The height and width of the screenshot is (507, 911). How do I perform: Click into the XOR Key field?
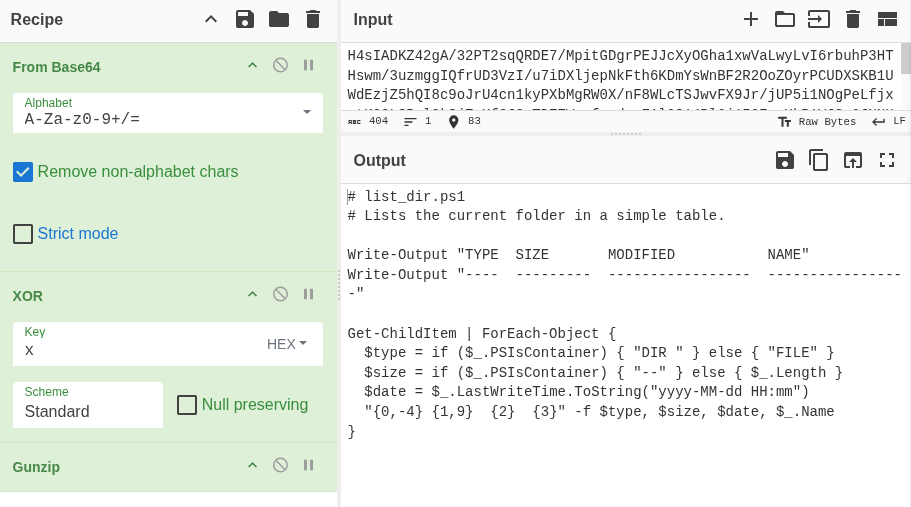140,350
